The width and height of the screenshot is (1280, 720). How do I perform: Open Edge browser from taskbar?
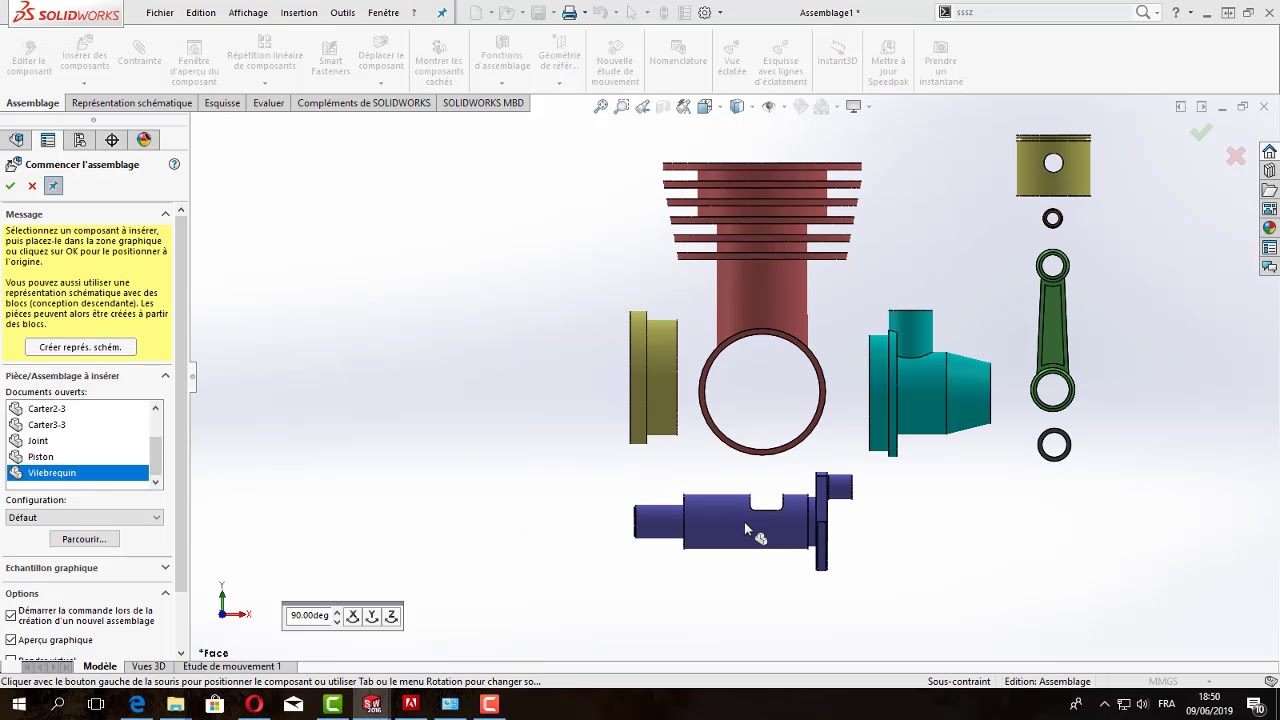click(137, 704)
